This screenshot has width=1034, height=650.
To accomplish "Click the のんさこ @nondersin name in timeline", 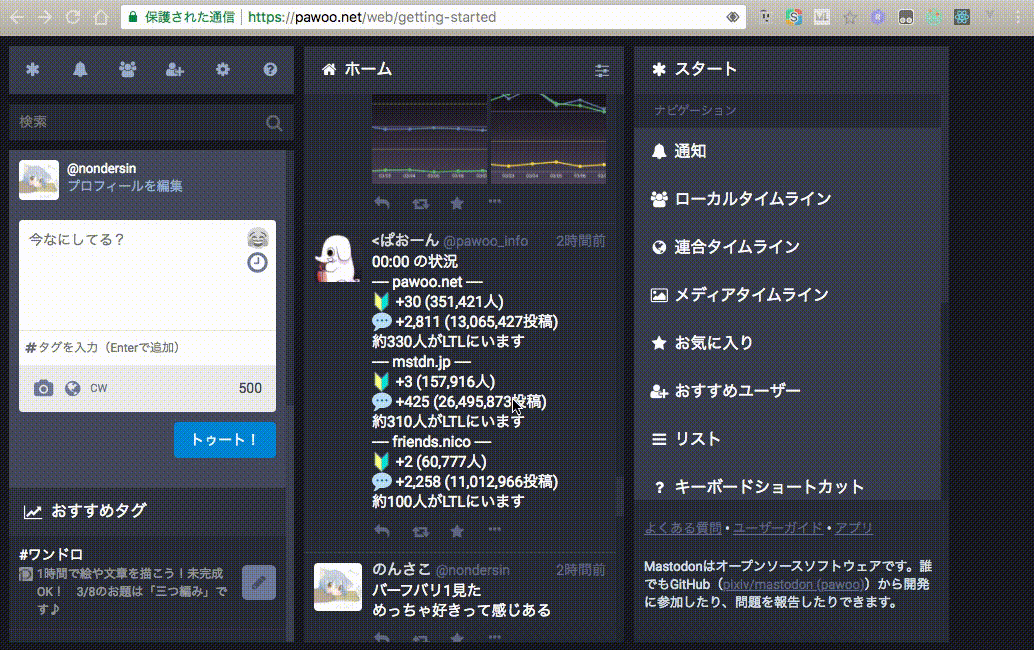I will (441, 570).
